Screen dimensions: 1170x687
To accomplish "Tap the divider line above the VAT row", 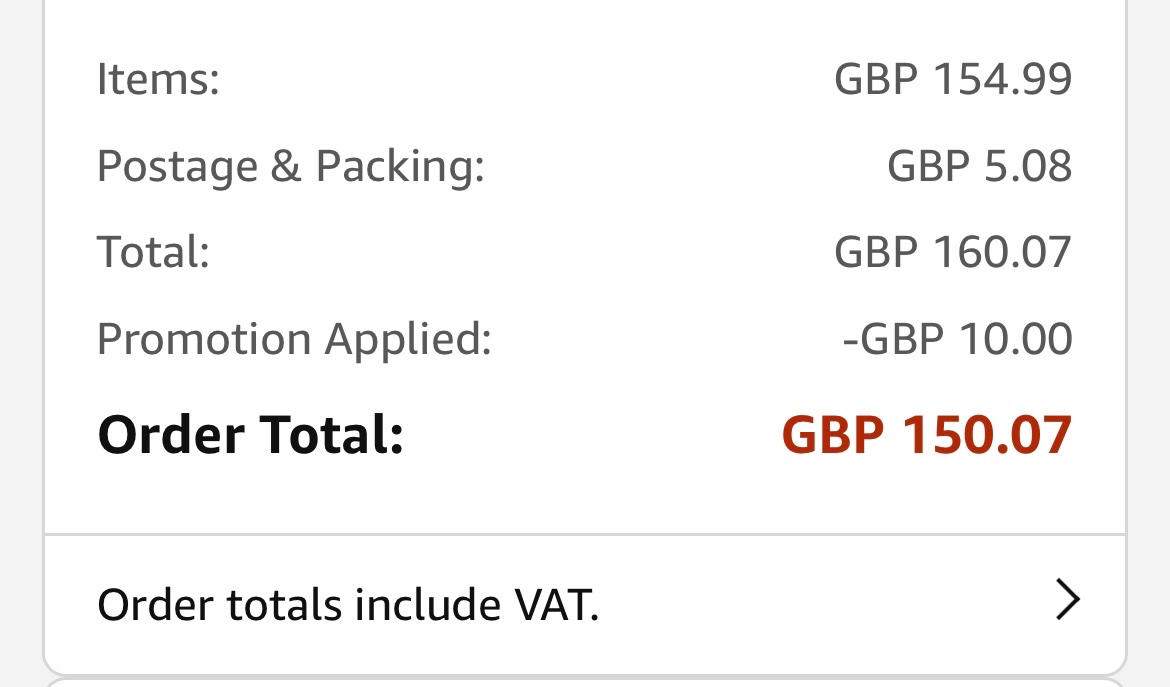I will point(585,535).
